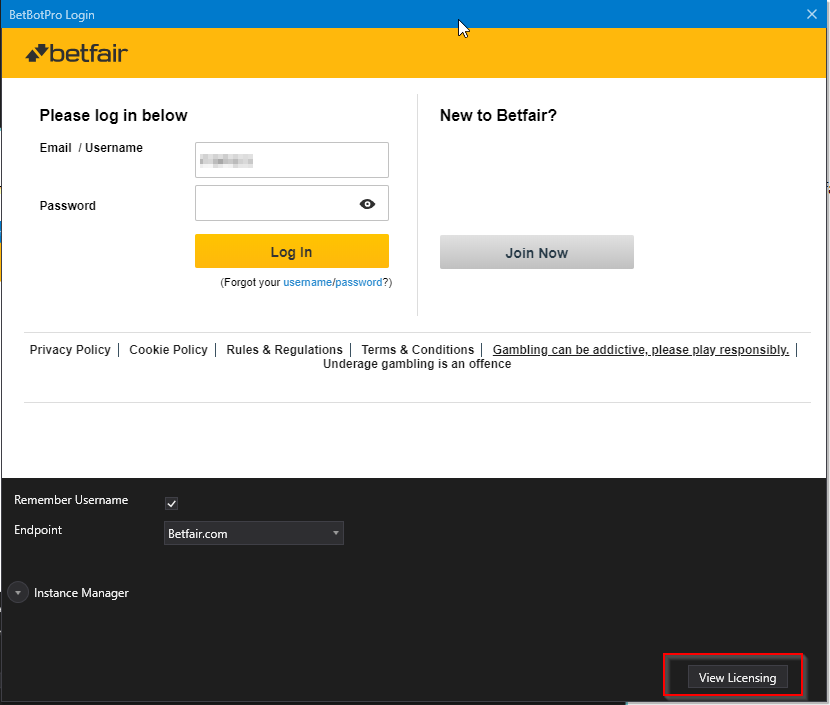The image size is (830, 705).
Task: Click the Join Now button
Action: coord(537,252)
